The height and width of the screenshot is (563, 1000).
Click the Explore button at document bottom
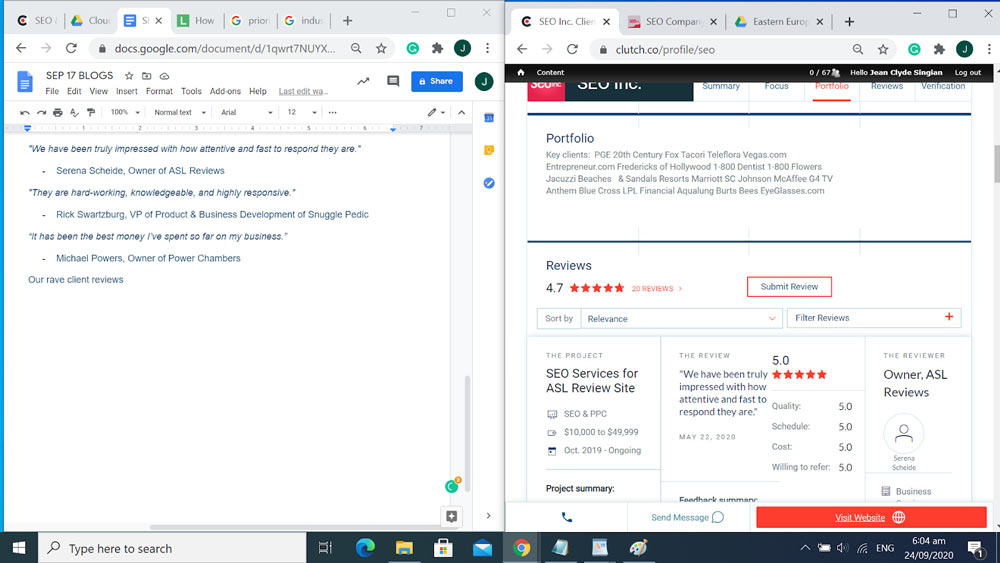coord(452,516)
